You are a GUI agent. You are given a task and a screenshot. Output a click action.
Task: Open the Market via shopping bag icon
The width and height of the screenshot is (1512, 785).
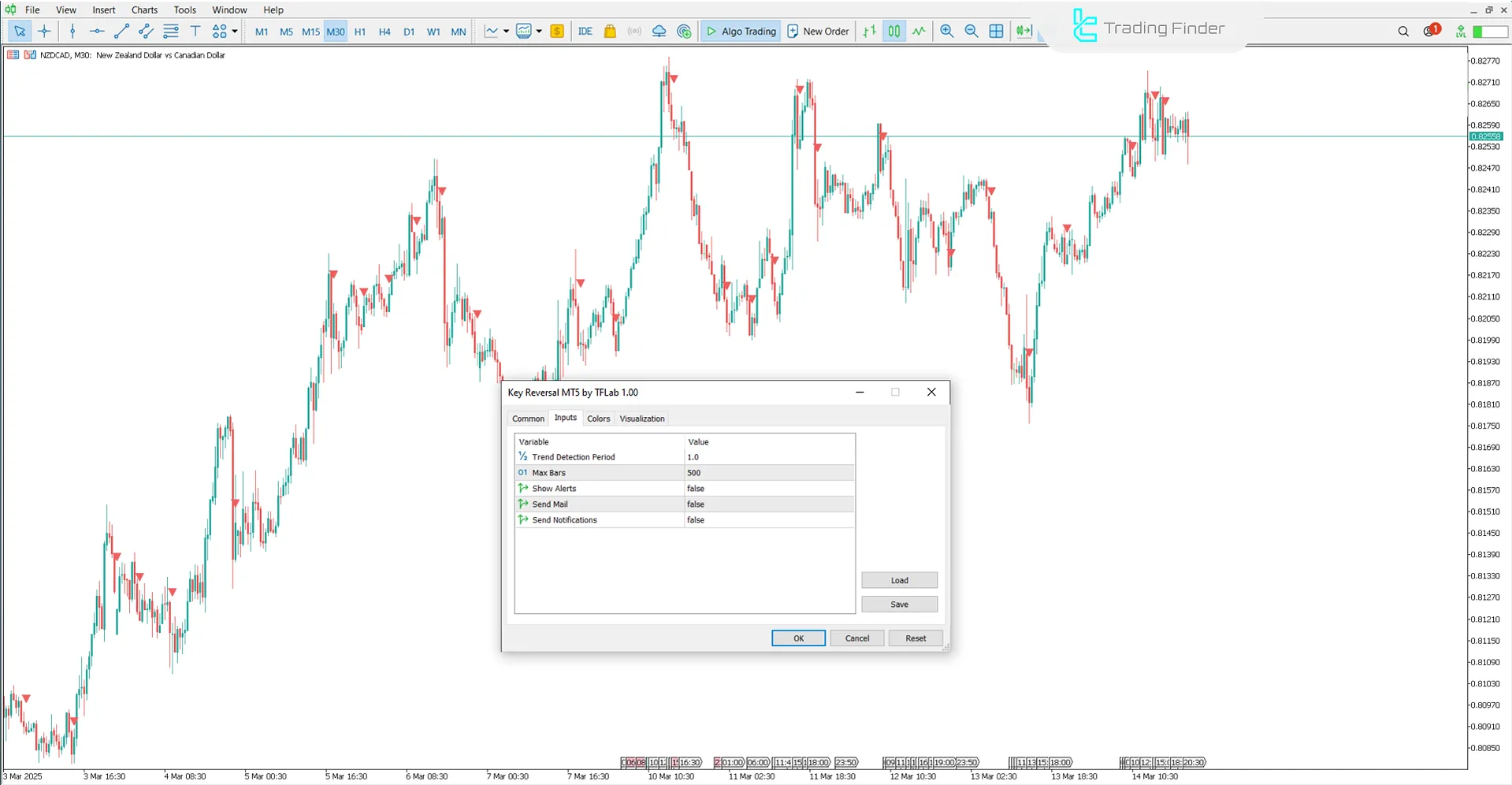(609, 31)
